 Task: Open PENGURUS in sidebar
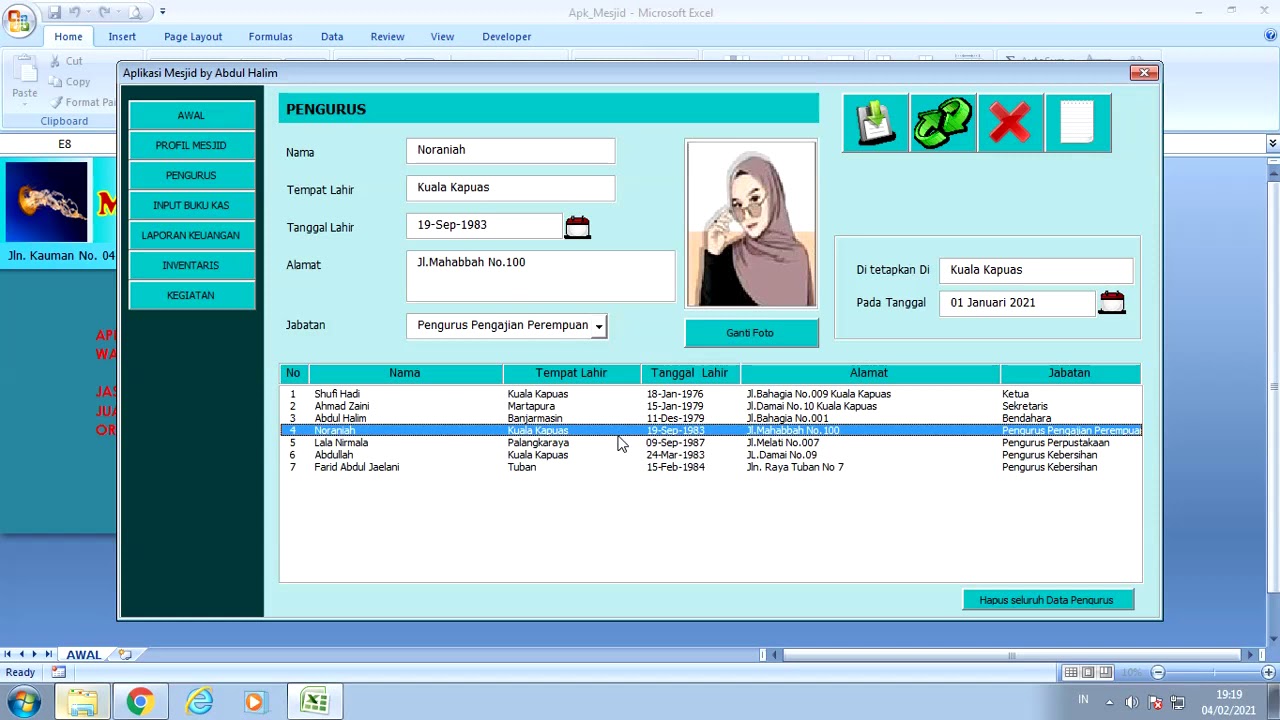point(191,176)
